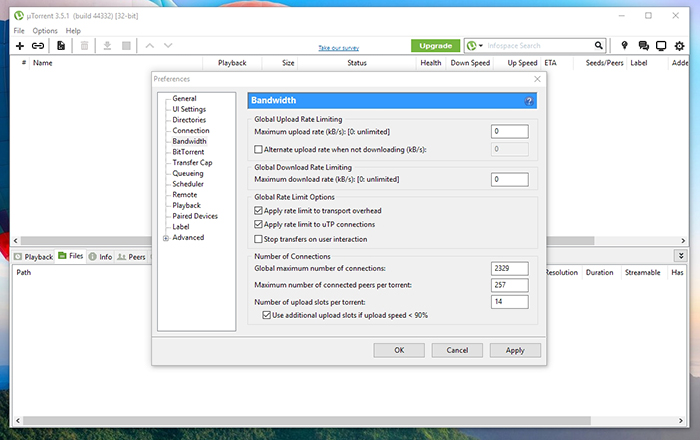Switch to the Info tab

click(100, 257)
